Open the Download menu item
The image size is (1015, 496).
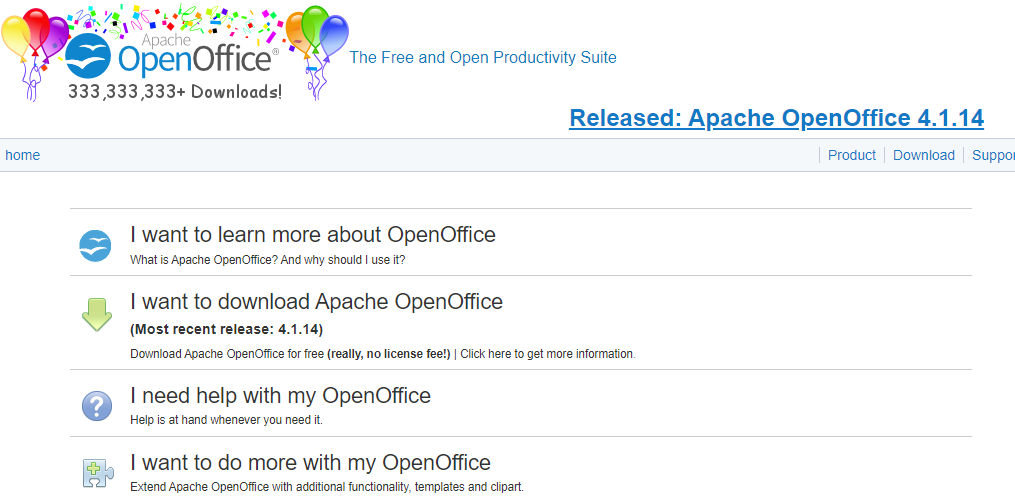[x=923, y=155]
